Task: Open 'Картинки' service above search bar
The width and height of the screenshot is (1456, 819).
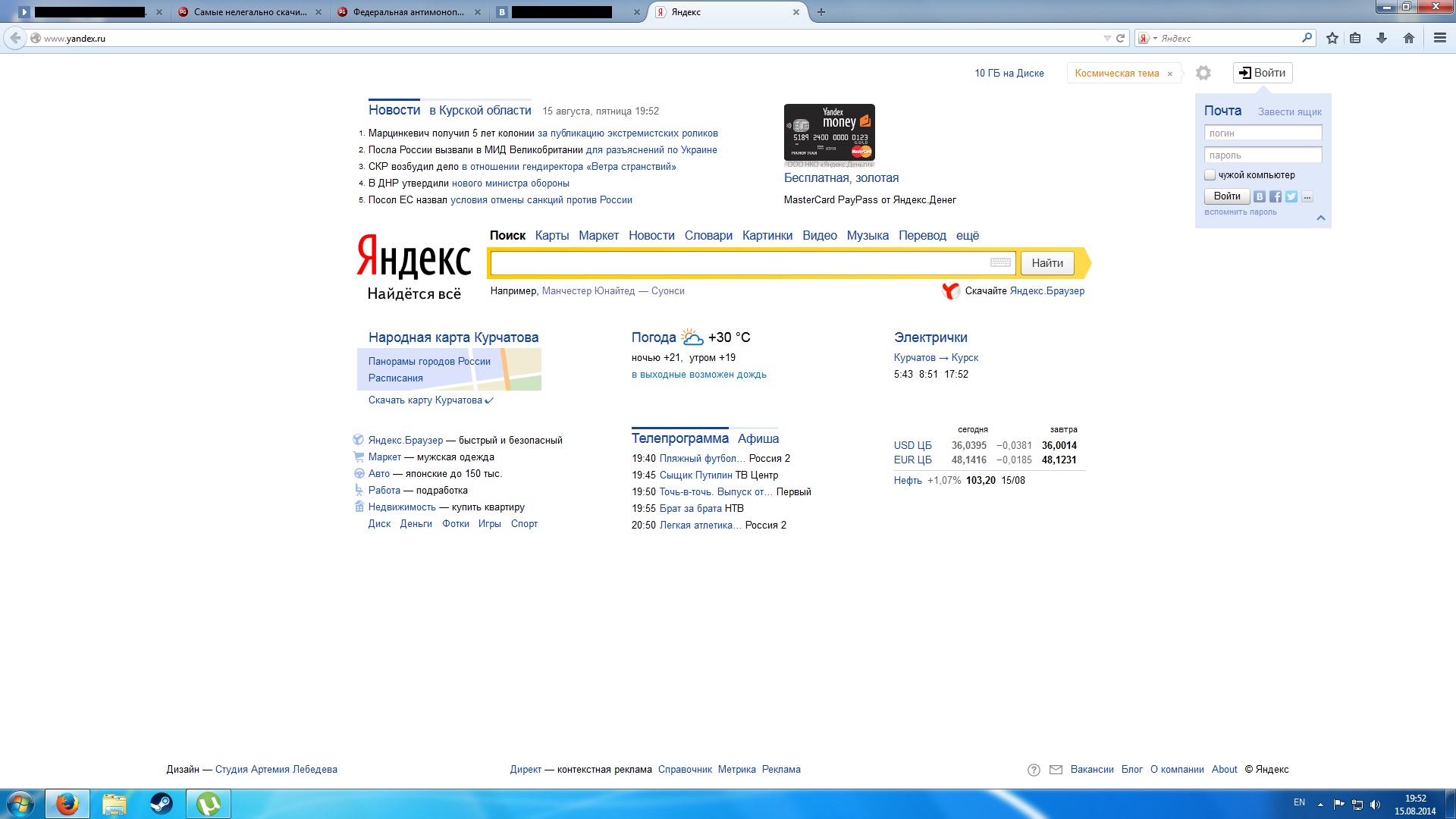Action: (x=767, y=236)
